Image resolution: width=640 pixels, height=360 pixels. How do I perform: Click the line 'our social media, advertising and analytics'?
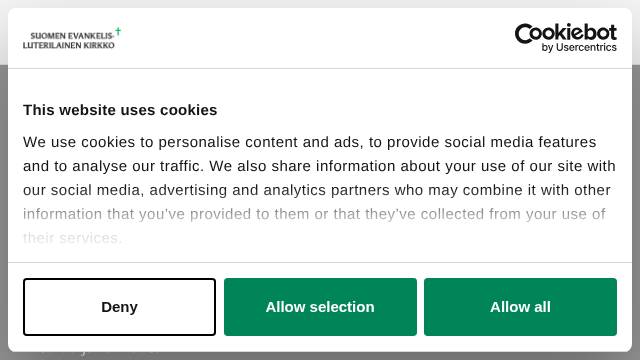pos(317,190)
